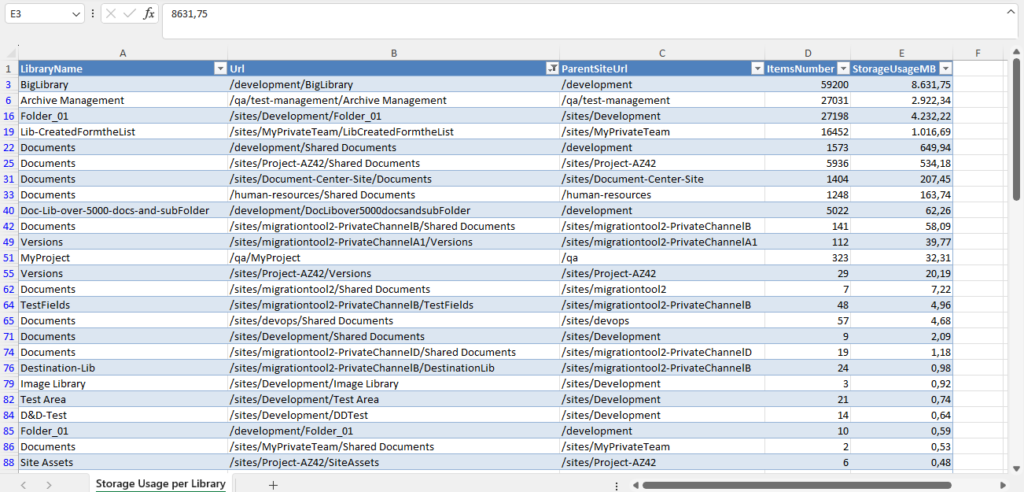Click the formula bar options dots icon
Image resolution: width=1024 pixels, height=492 pixels.
pos(92,14)
